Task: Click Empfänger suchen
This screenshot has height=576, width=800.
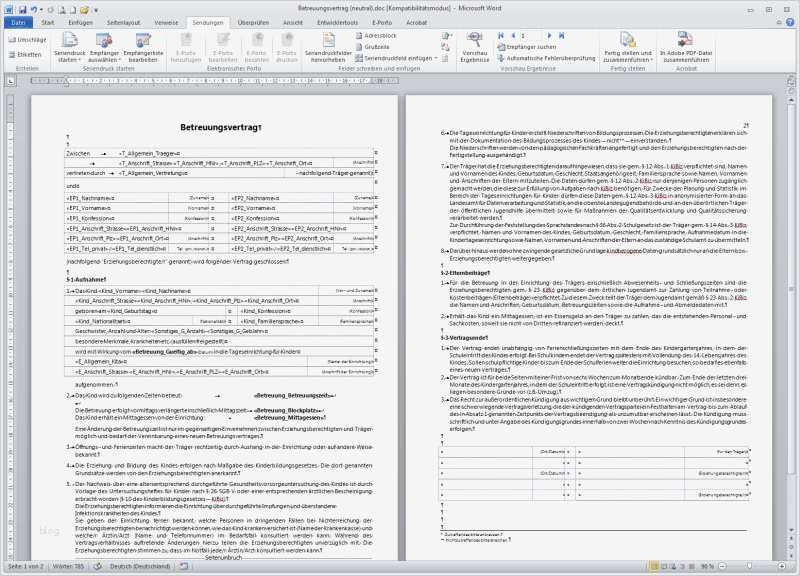Action: [527, 47]
